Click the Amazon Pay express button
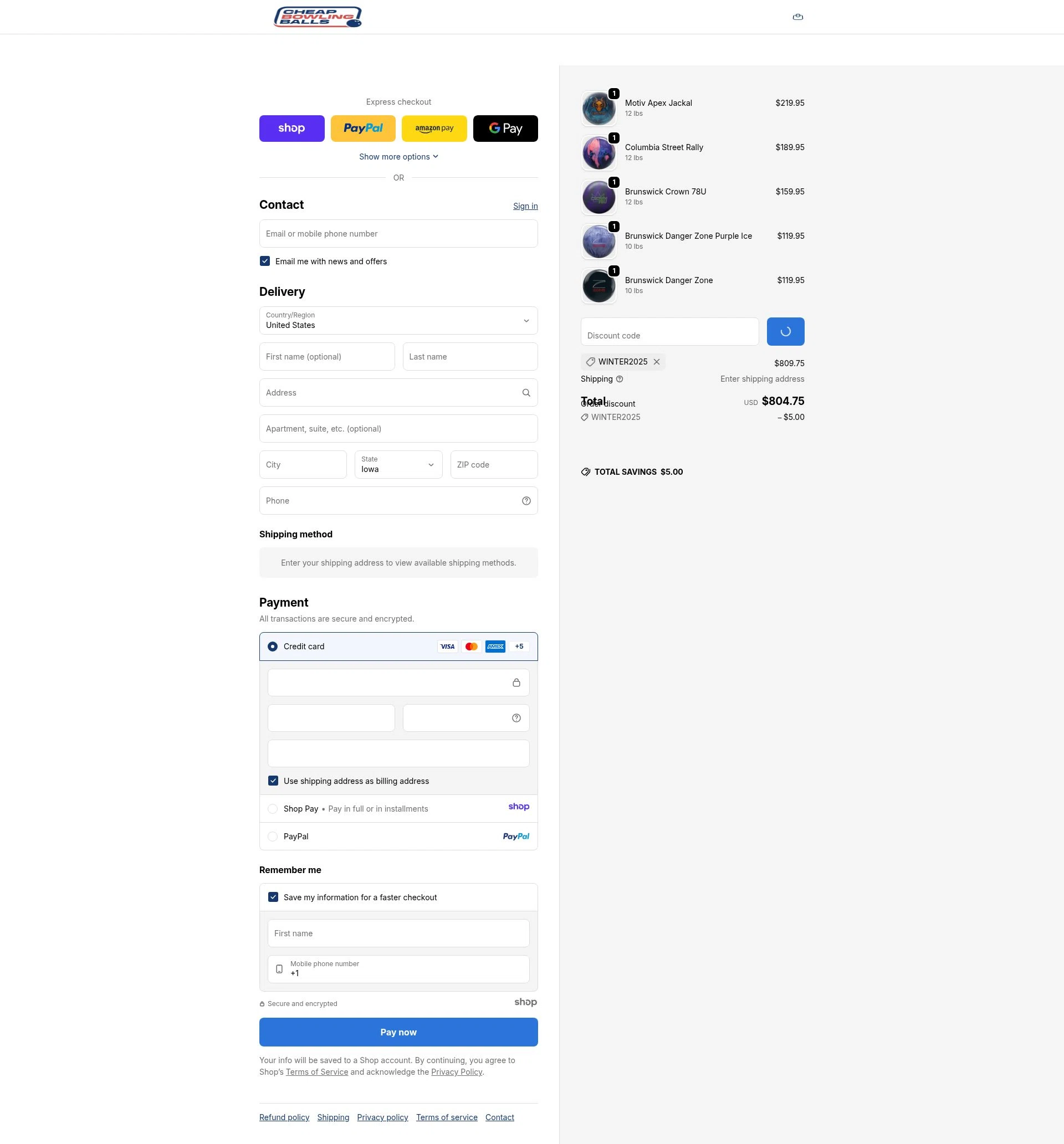Viewport: 1064px width, 1144px height. 434,129
